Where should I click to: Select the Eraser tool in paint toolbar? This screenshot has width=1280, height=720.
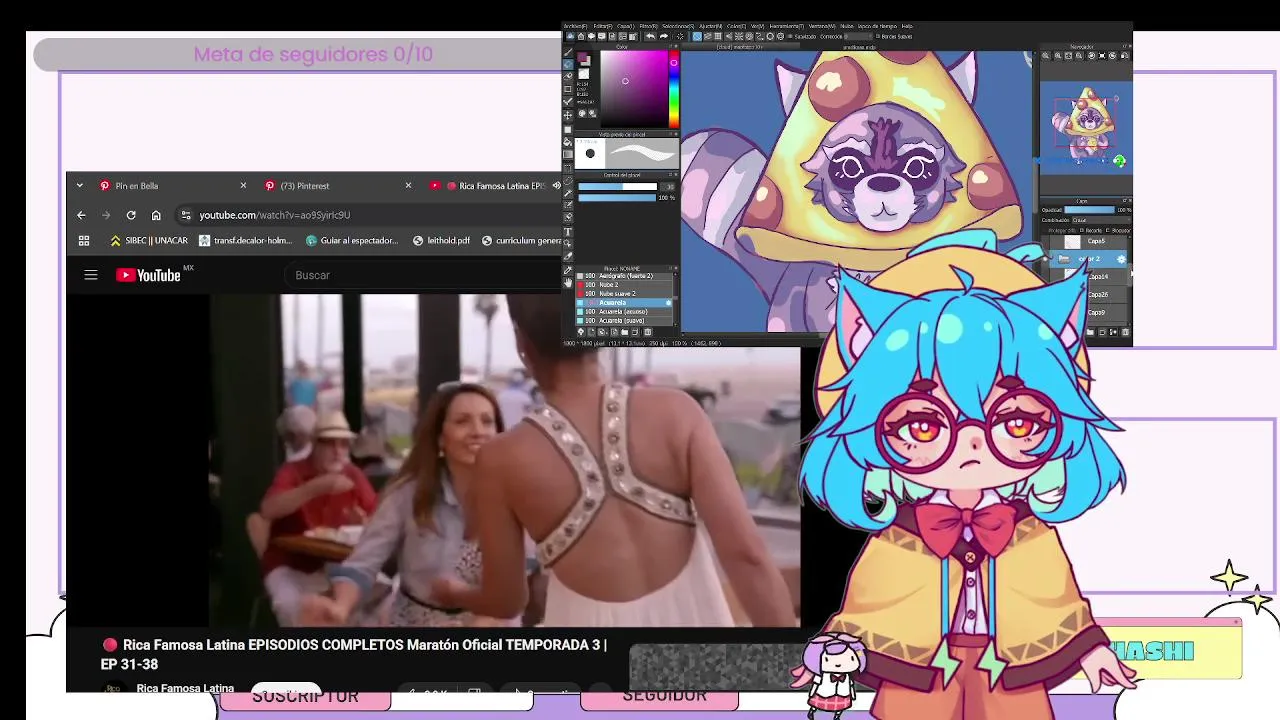[568, 64]
